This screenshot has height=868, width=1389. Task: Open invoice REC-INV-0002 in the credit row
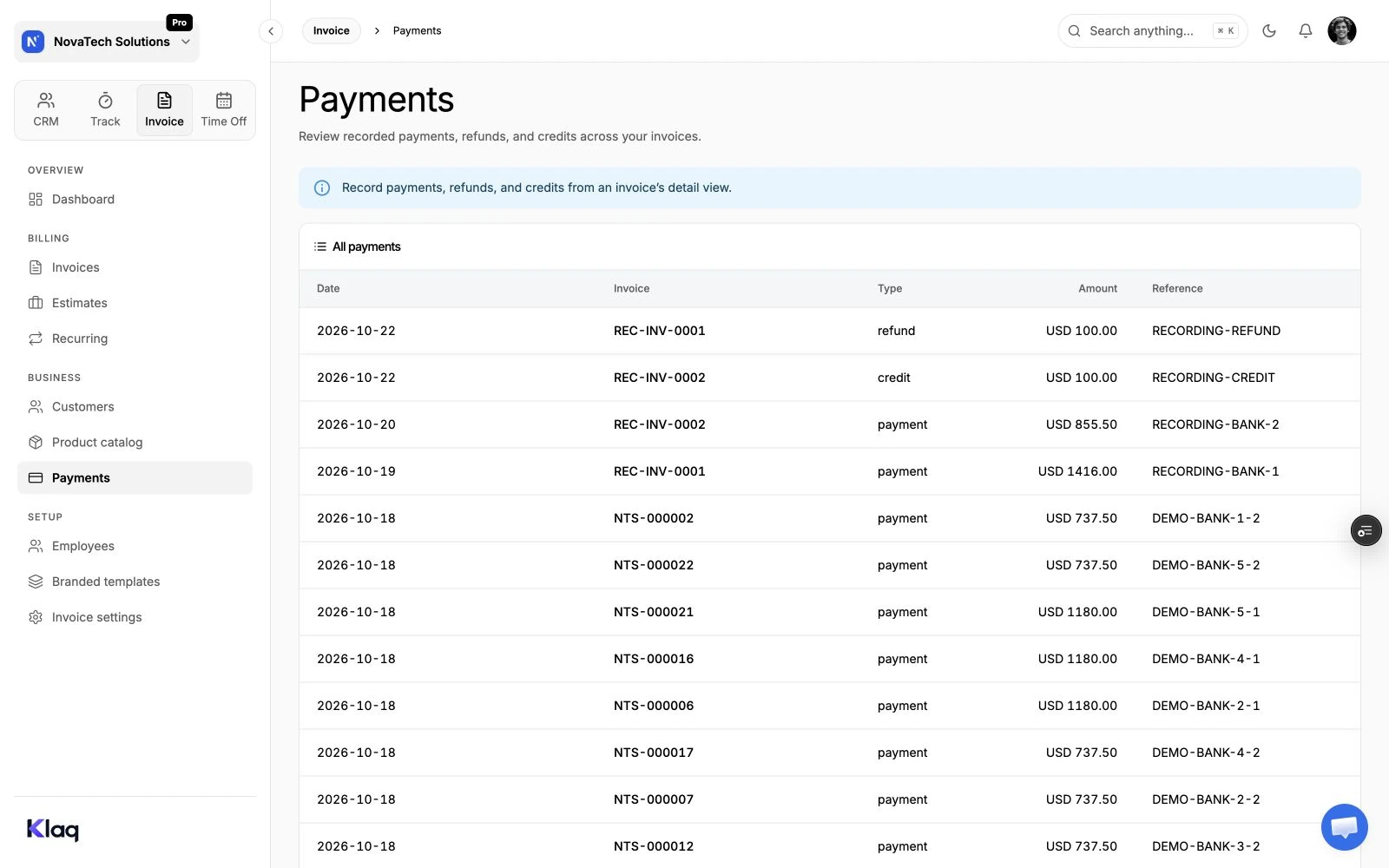click(x=660, y=378)
